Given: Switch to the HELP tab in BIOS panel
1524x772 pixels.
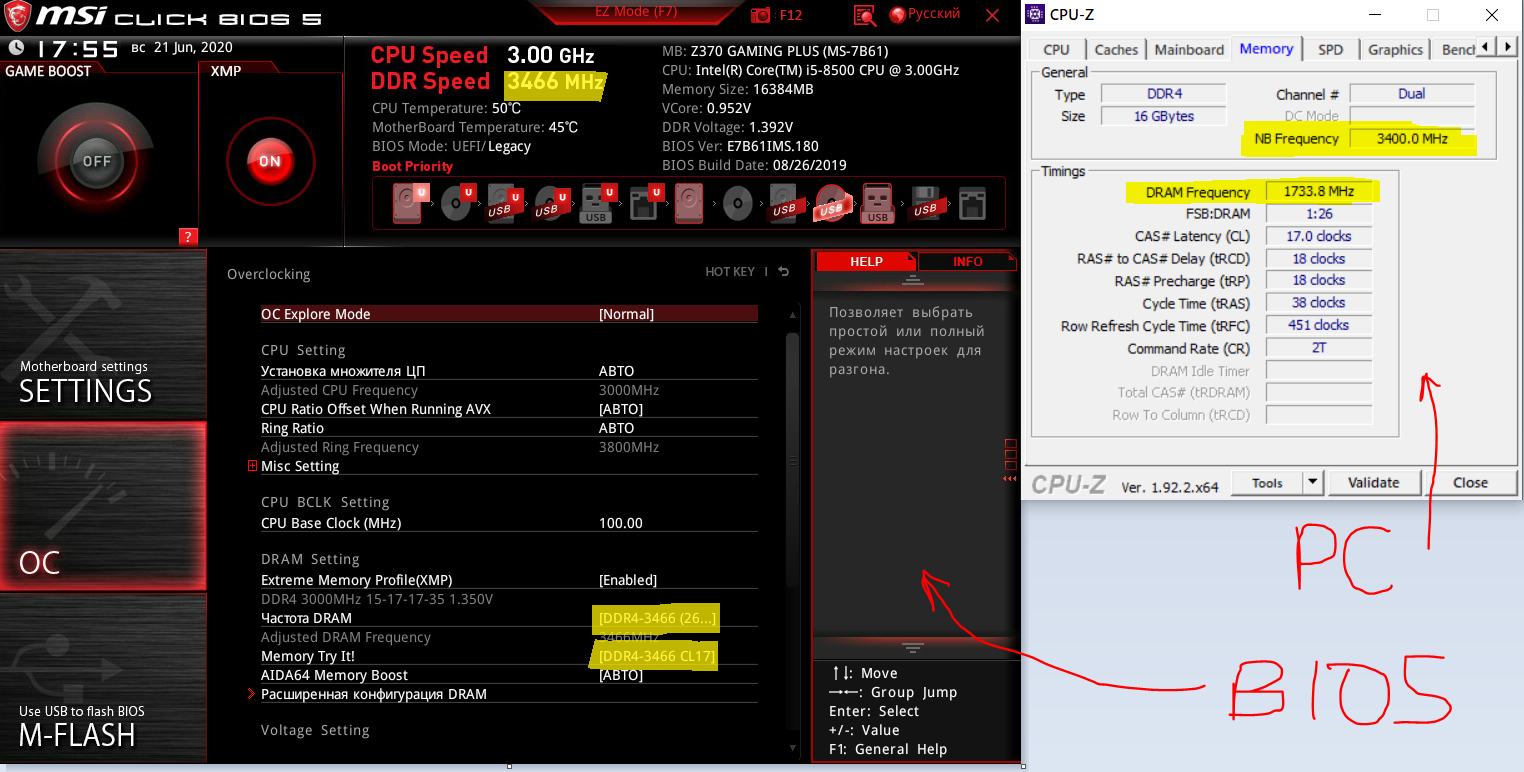Looking at the screenshot, I should (x=866, y=261).
